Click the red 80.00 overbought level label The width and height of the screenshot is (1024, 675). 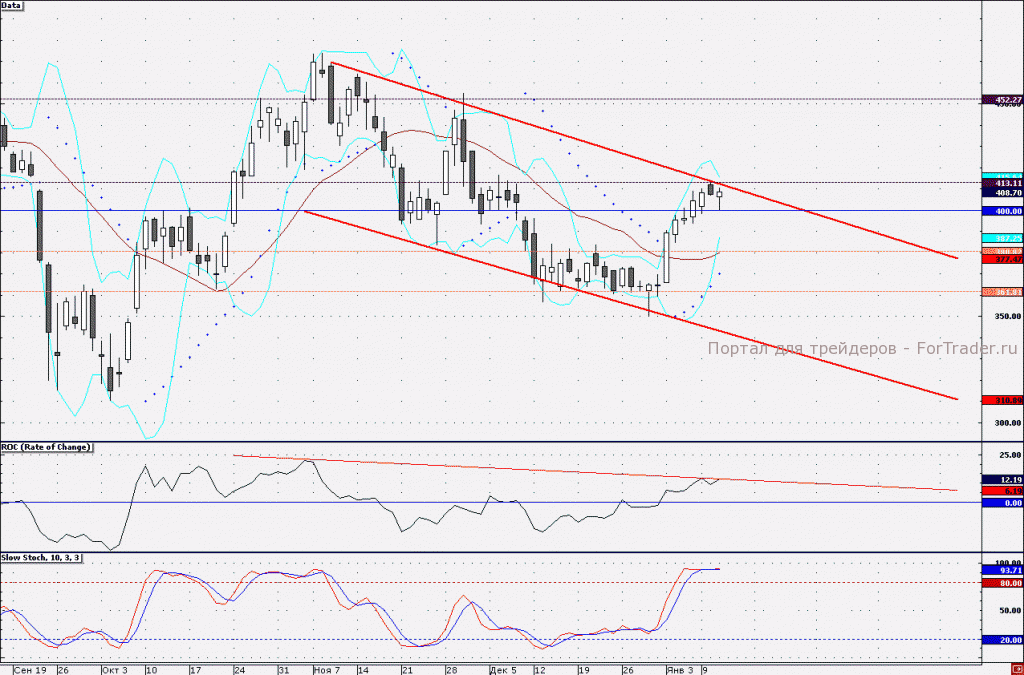1002,584
